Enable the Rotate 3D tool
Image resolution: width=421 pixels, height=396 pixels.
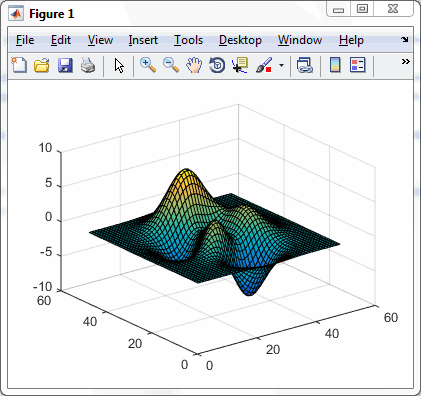point(217,65)
